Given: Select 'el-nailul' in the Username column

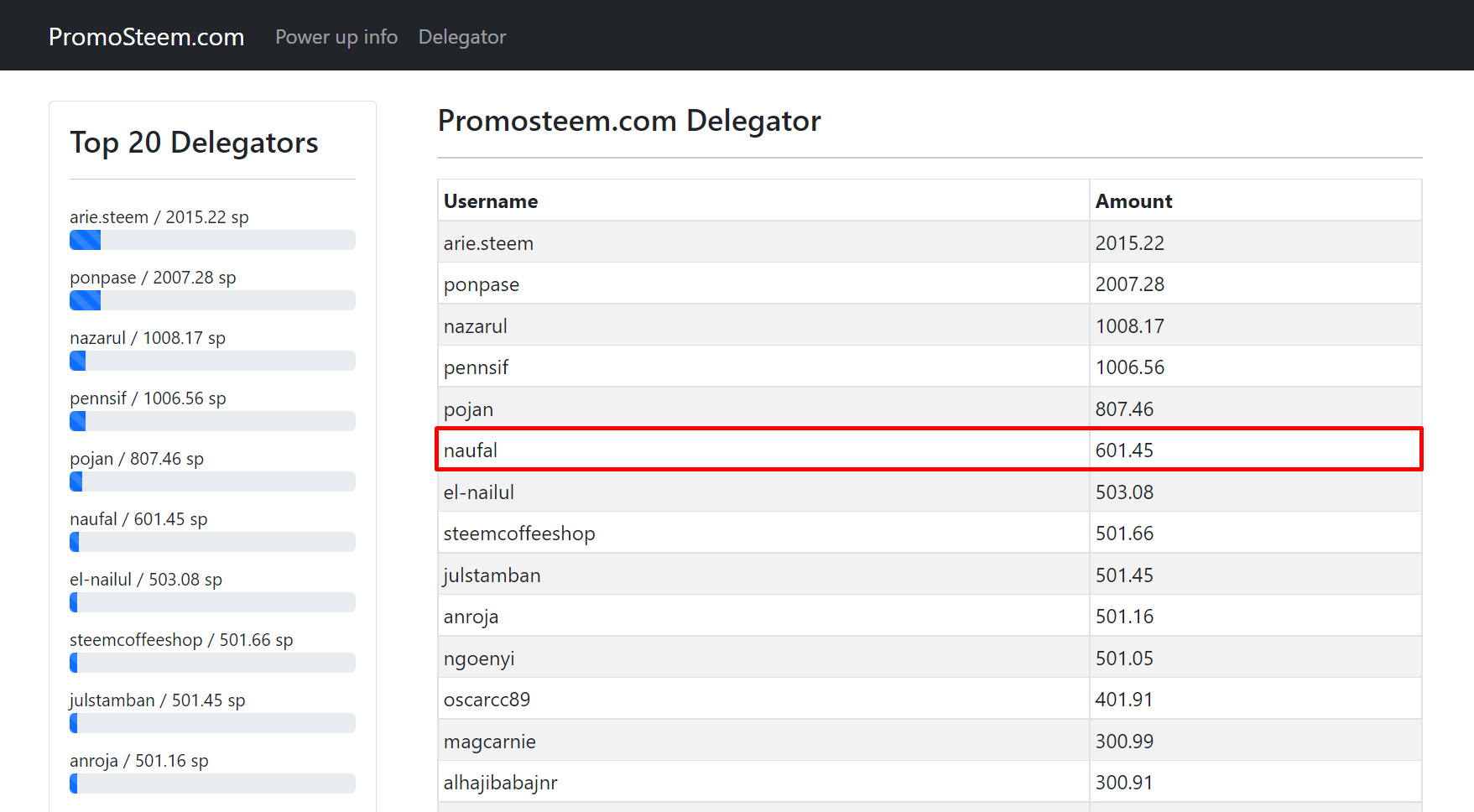Looking at the screenshot, I should [763, 492].
